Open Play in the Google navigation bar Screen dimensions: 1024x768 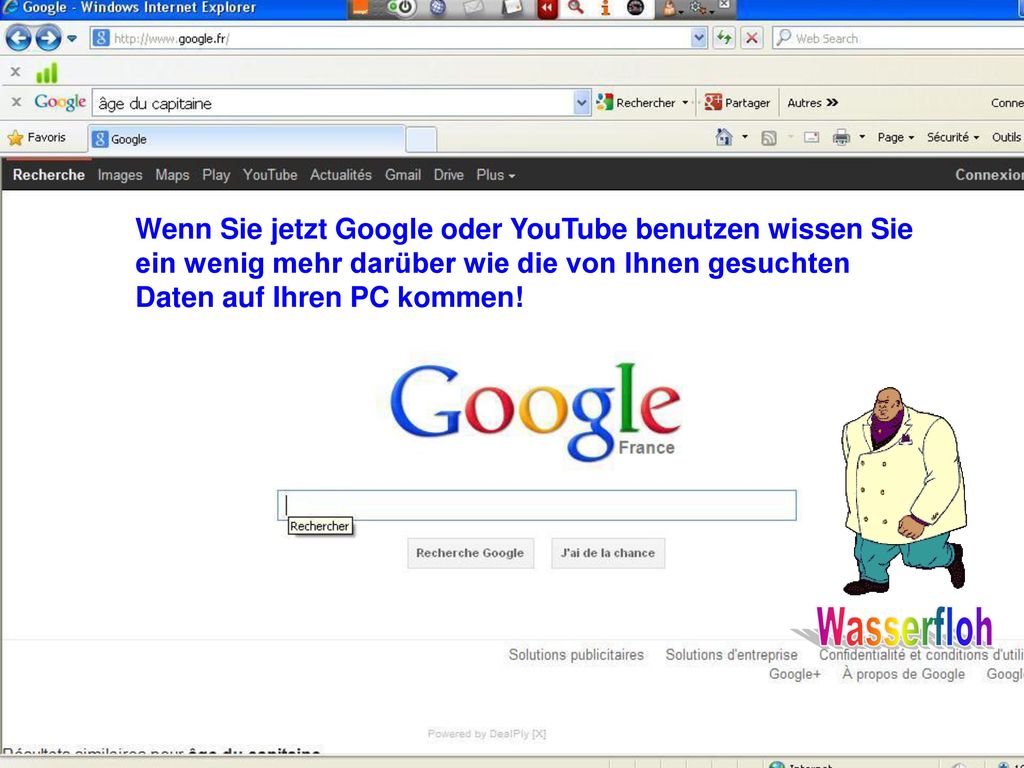(216, 175)
